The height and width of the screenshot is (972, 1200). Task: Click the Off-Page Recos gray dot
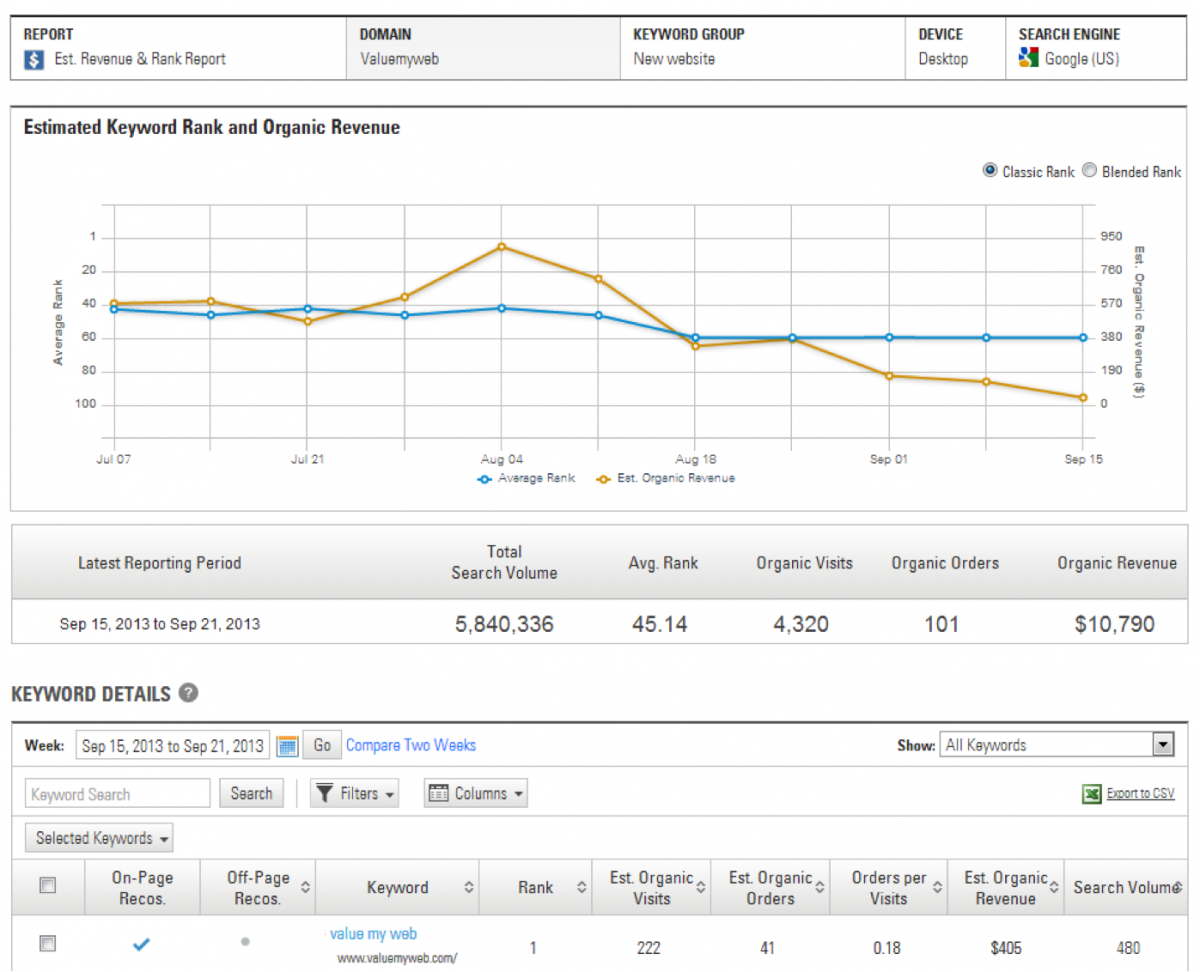tap(245, 942)
